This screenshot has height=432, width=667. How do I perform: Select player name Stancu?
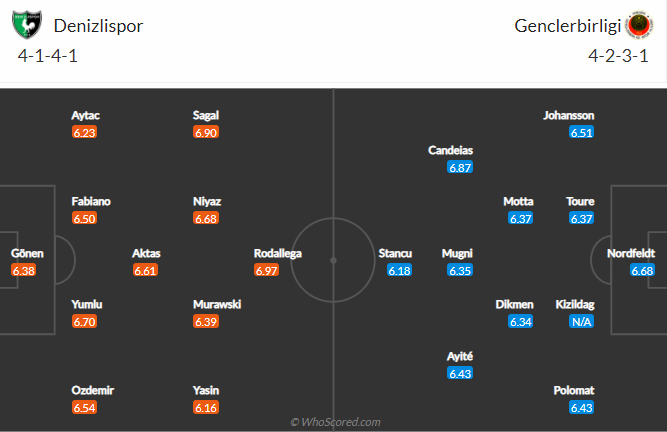pyautogui.click(x=395, y=253)
